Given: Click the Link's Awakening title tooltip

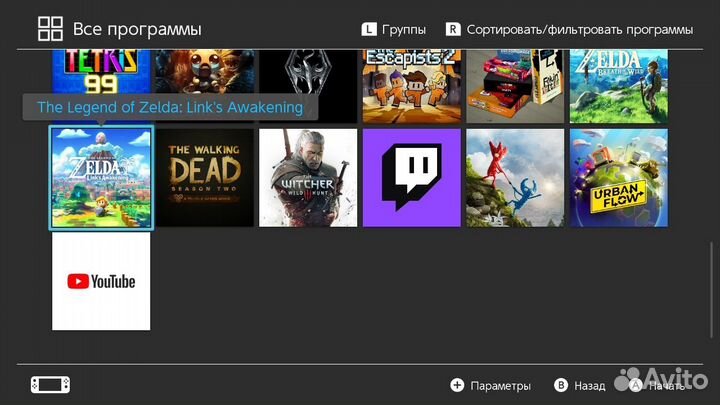Looking at the screenshot, I should point(170,107).
